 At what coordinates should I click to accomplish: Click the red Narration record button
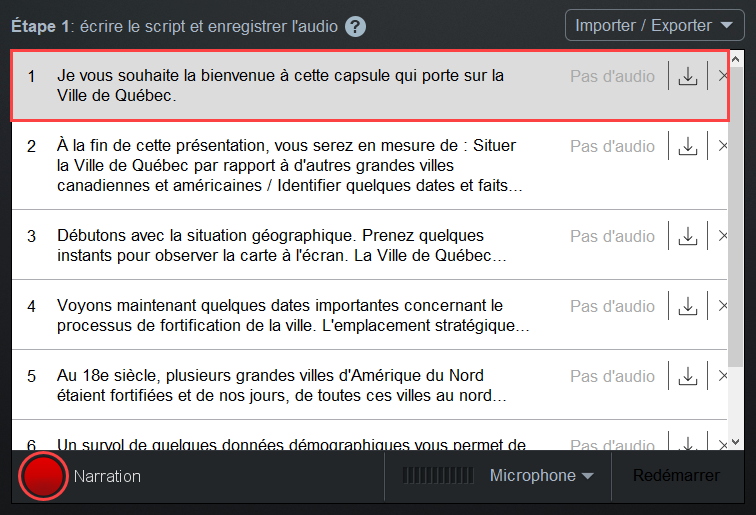tap(43, 476)
